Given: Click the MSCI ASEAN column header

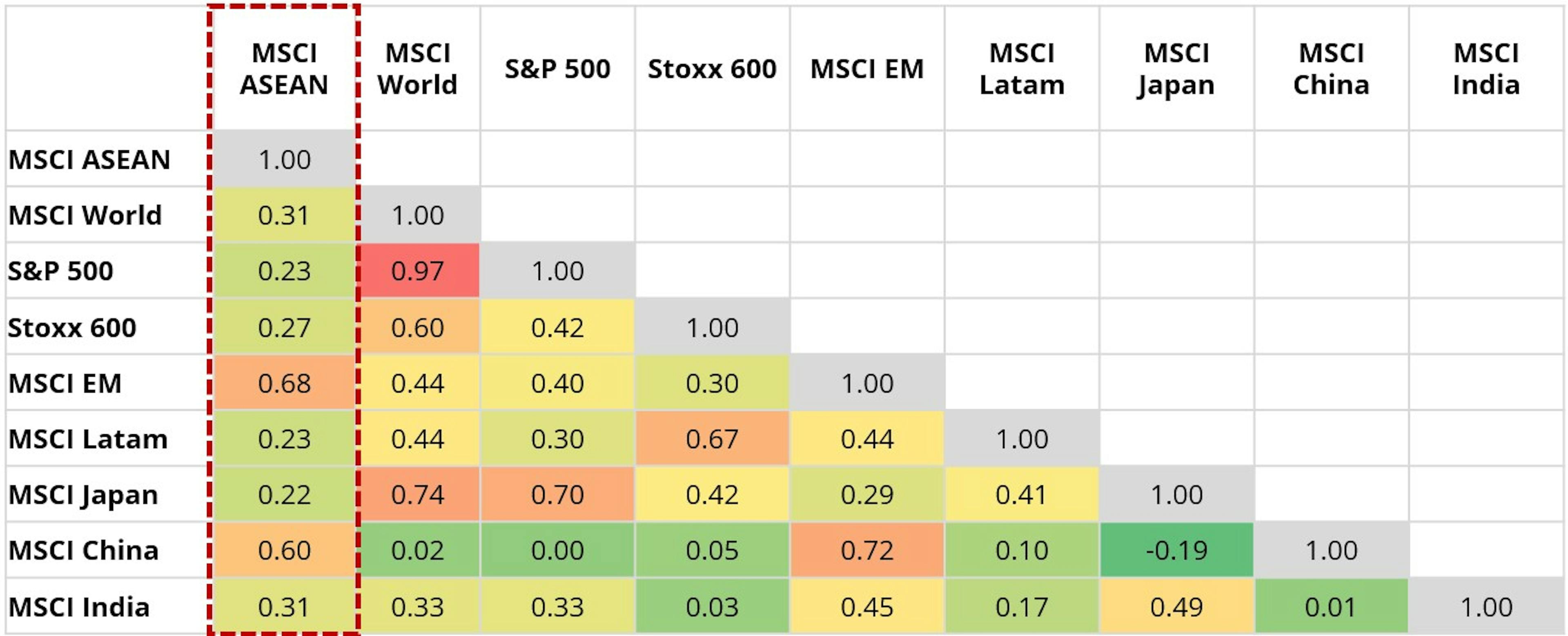Looking at the screenshot, I should coord(284,69).
